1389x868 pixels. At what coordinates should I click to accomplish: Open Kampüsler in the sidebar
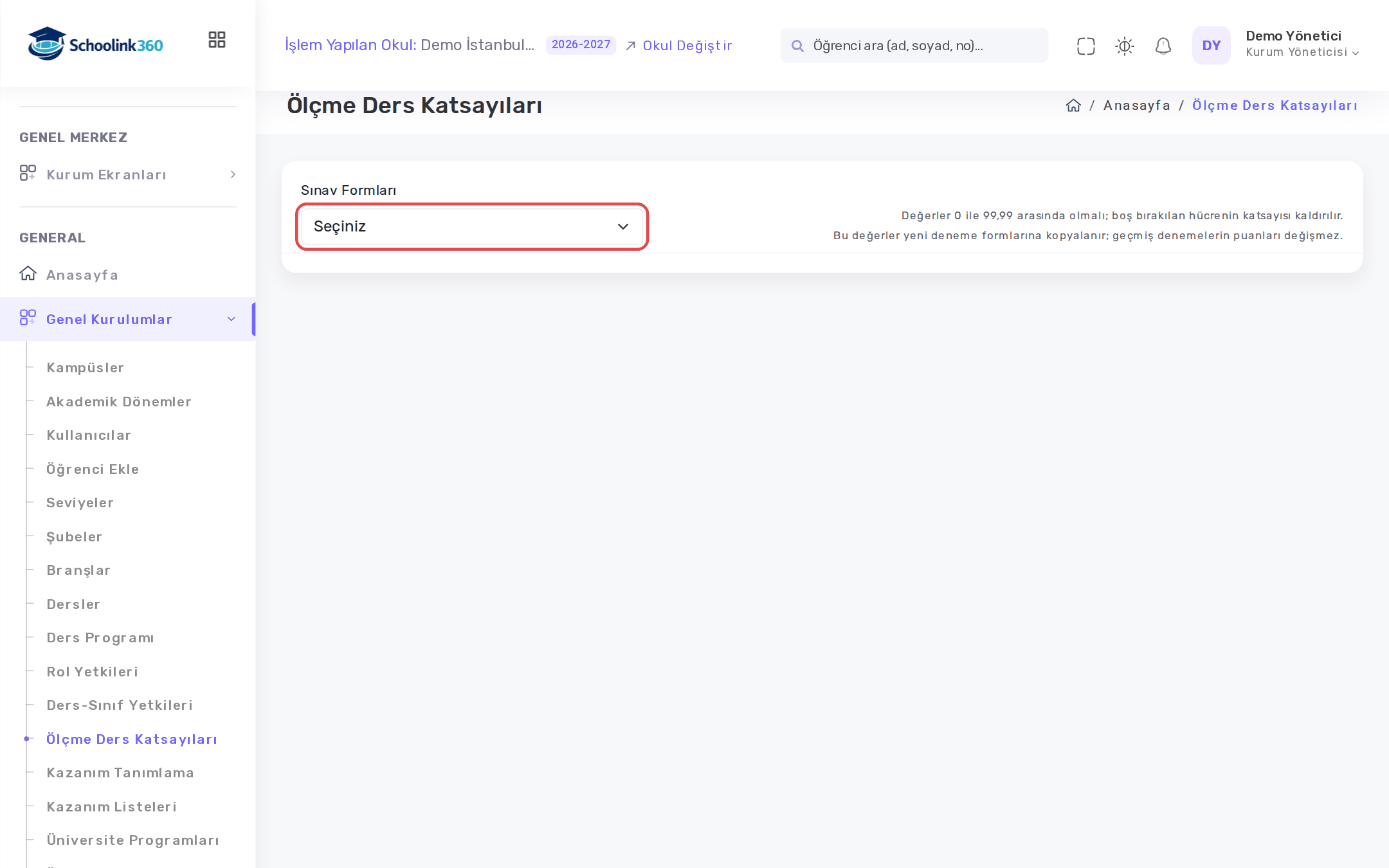pos(85,368)
